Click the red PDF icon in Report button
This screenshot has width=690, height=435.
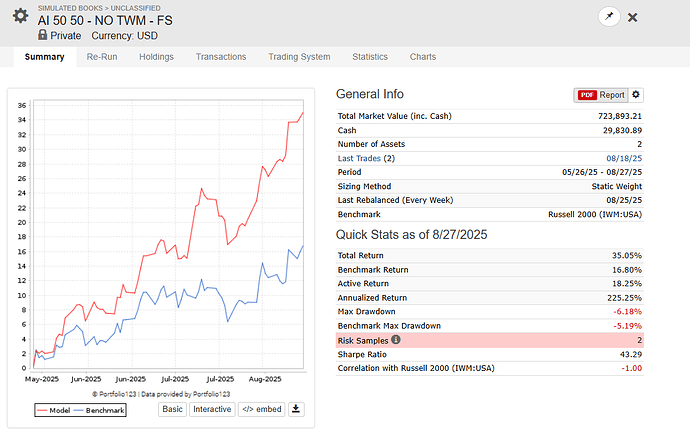tap(587, 95)
